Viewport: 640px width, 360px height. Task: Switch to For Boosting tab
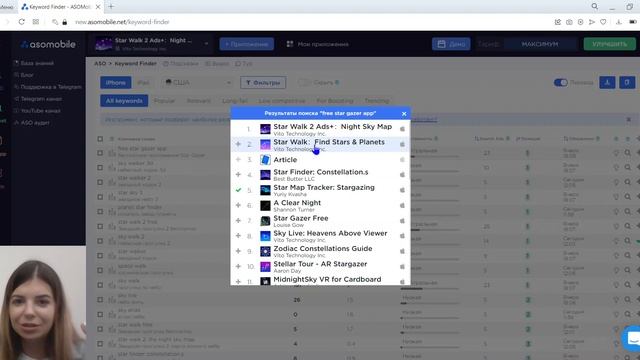click(335, 101)
